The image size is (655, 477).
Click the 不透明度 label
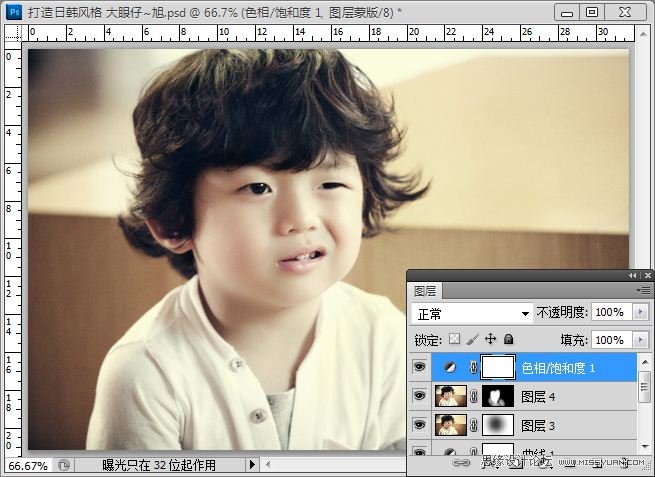[x=562, y=312]
